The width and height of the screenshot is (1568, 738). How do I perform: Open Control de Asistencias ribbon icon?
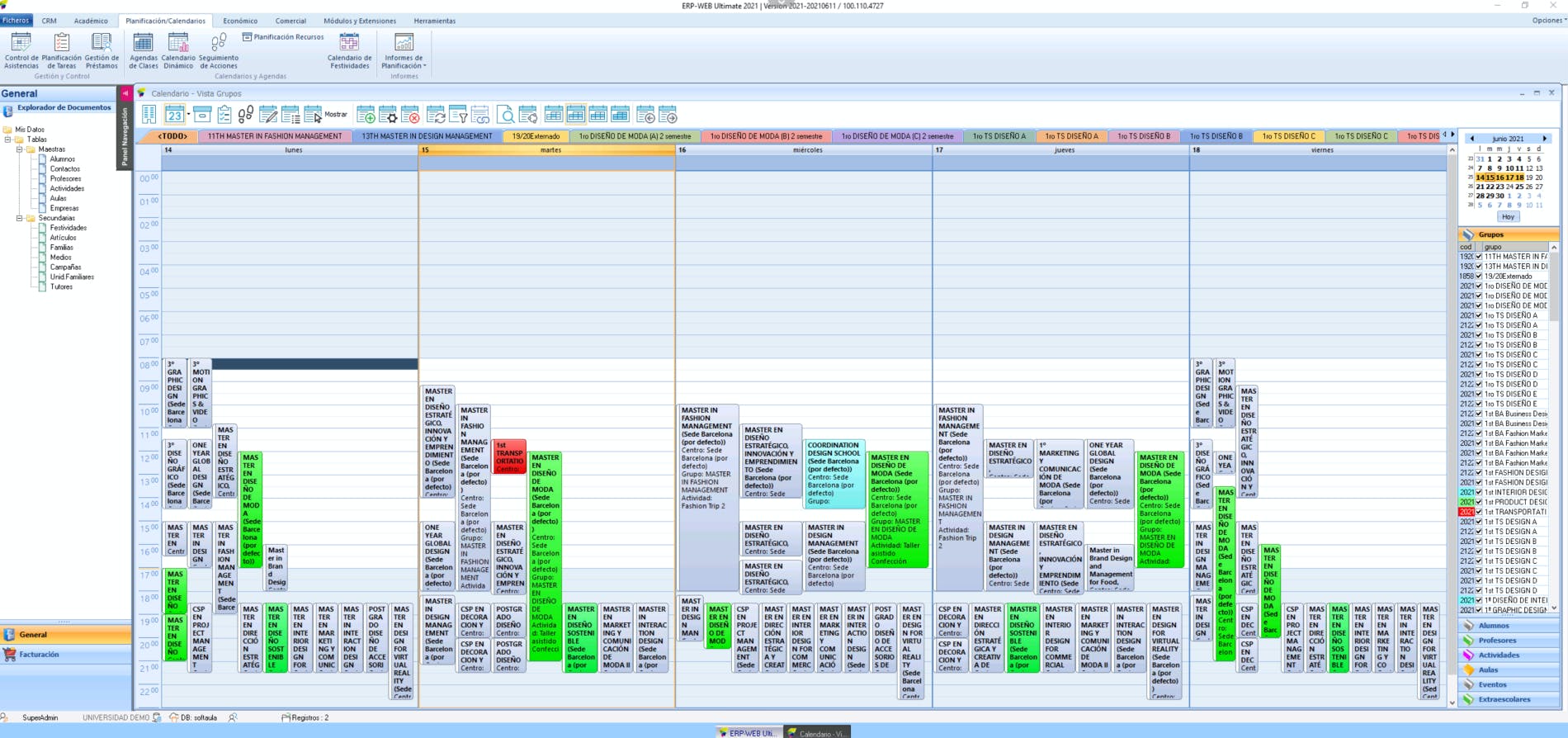[x=21, y=51]
